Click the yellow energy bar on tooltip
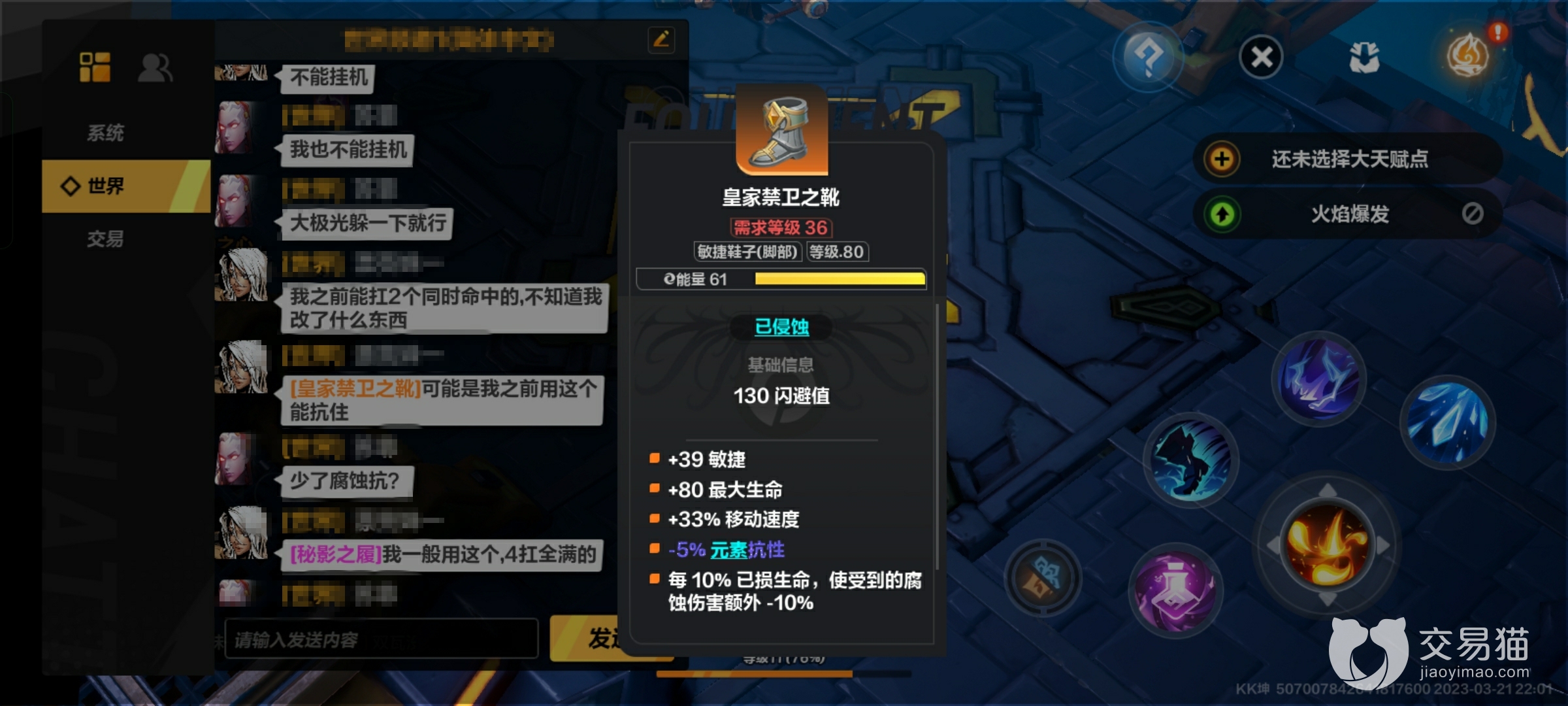1568x706 pixels. tap(840, 279)
